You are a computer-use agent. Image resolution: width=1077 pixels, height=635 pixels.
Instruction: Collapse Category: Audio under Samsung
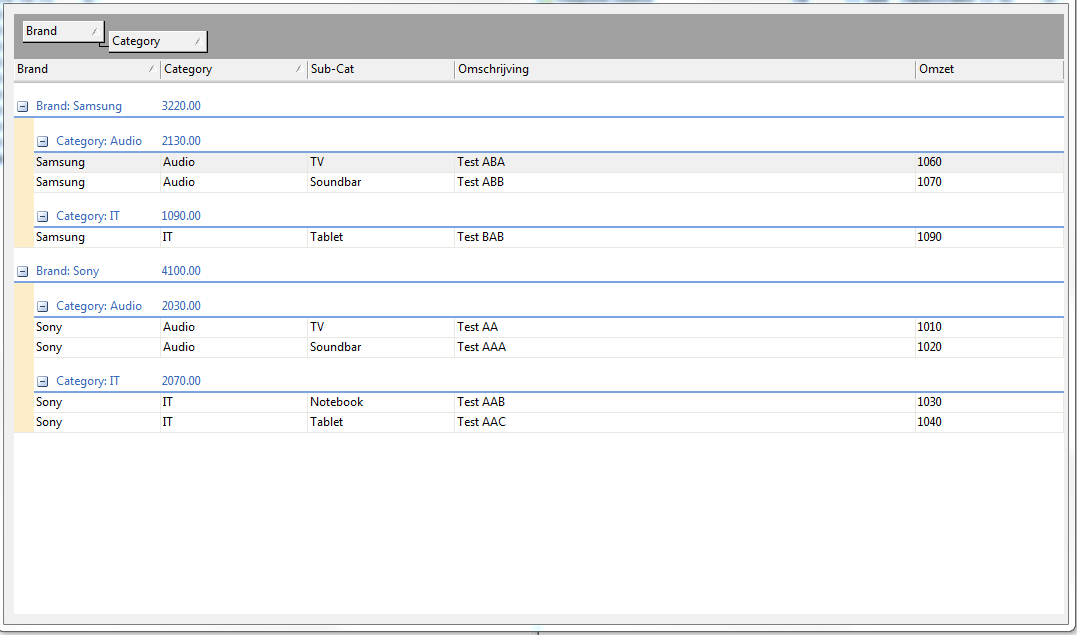click(43, 141)
